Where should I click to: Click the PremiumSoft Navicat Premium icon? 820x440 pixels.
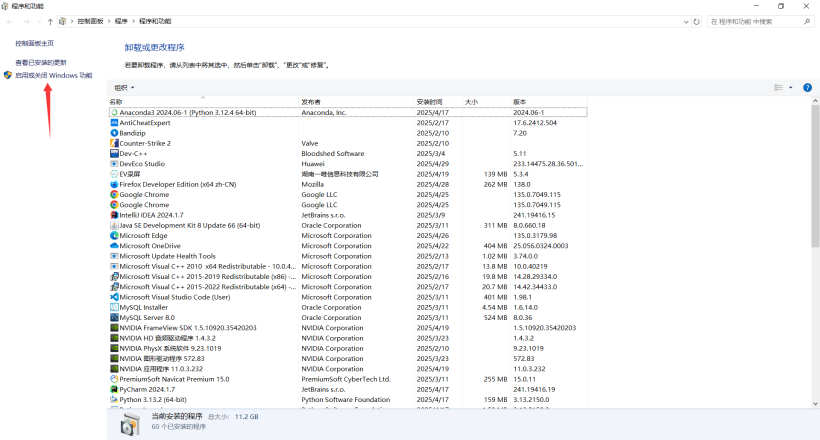tap(114, 379)
